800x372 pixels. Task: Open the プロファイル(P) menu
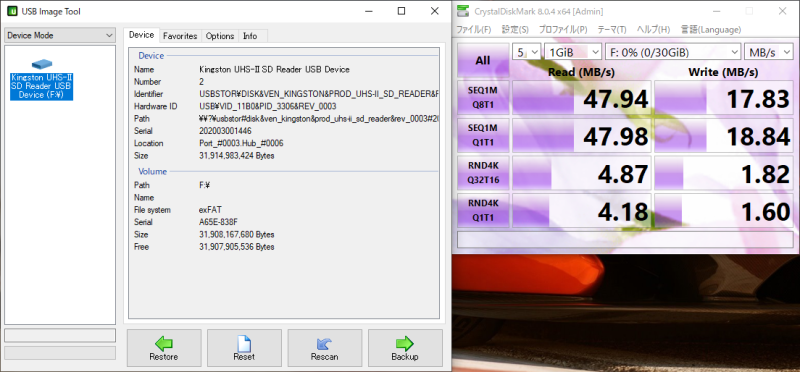563,30
